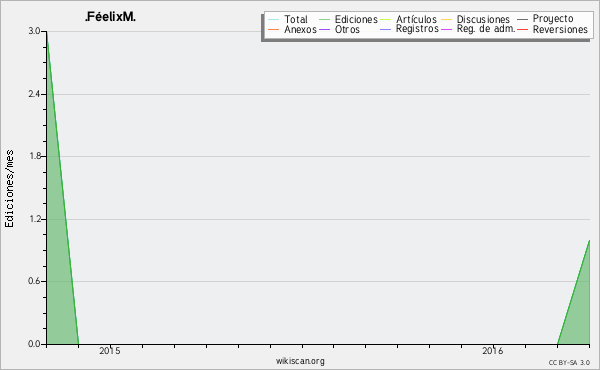The height and width of the screenshot is (370, 600).
Task: Click the 0.6 y-axis value
Action: (34, 281)
